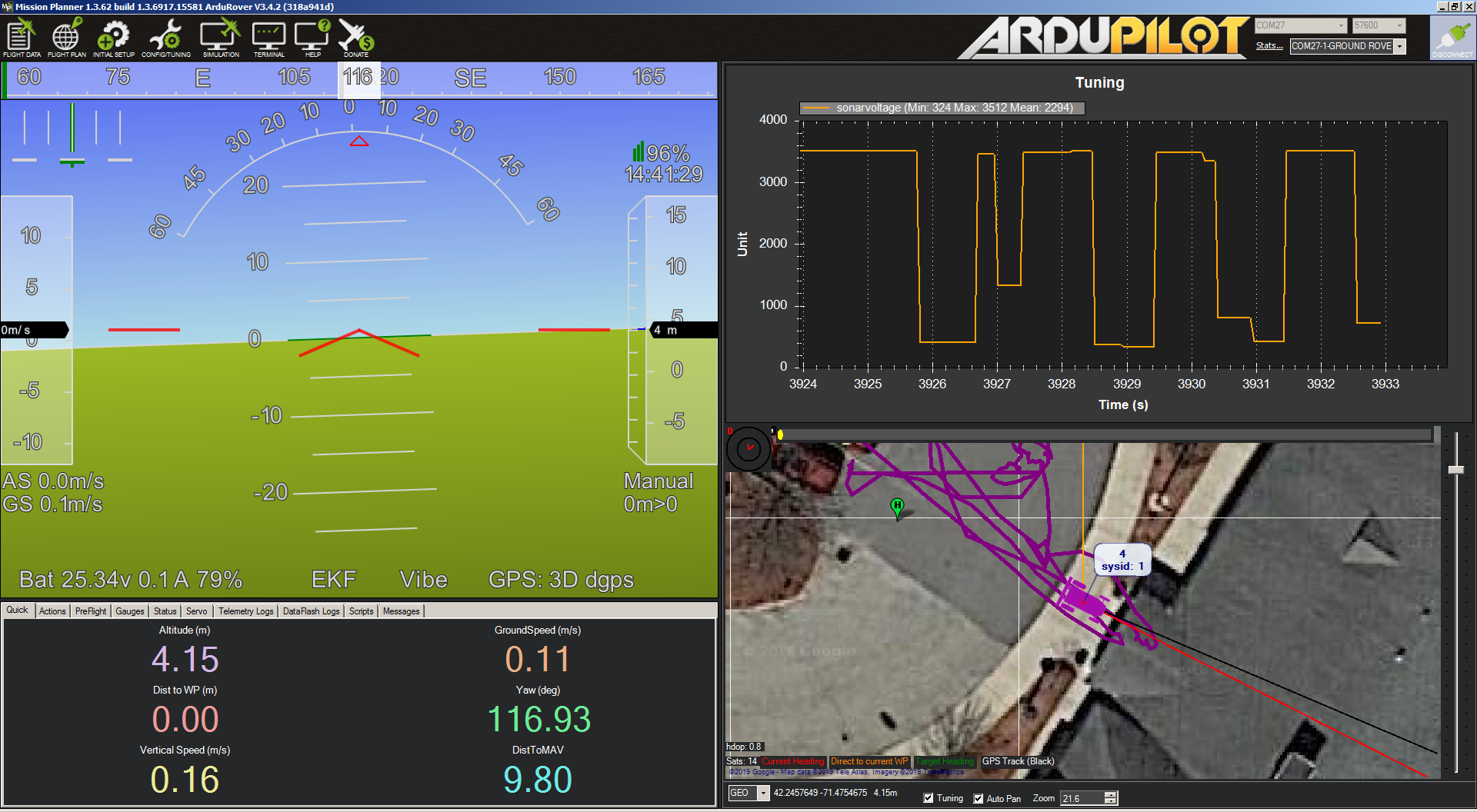
Task: Click the 14:41:29 time on HUD
Action: point(664,175)
